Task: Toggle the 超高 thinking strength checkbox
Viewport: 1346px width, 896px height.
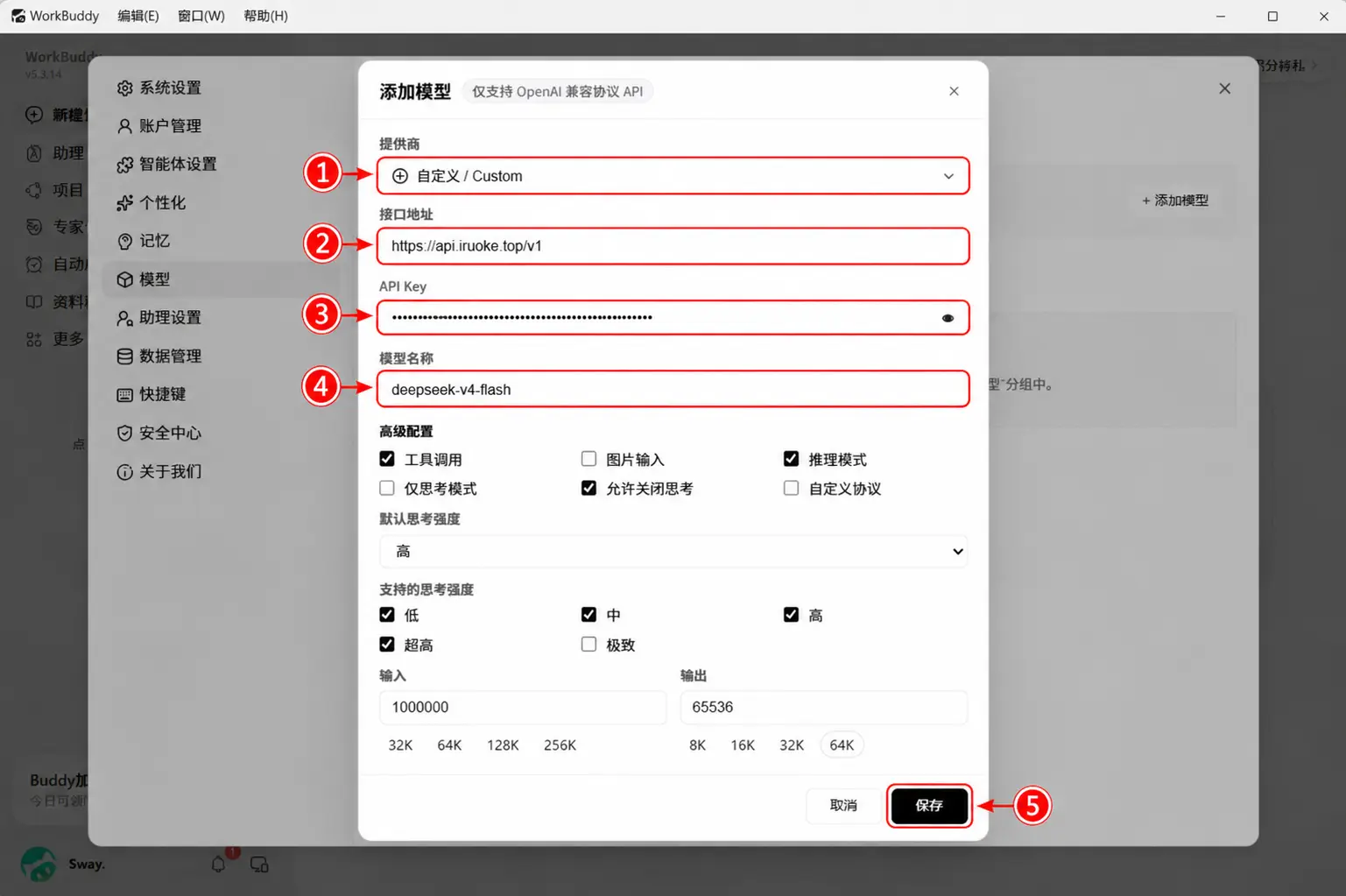Action: tap(387, 645)
